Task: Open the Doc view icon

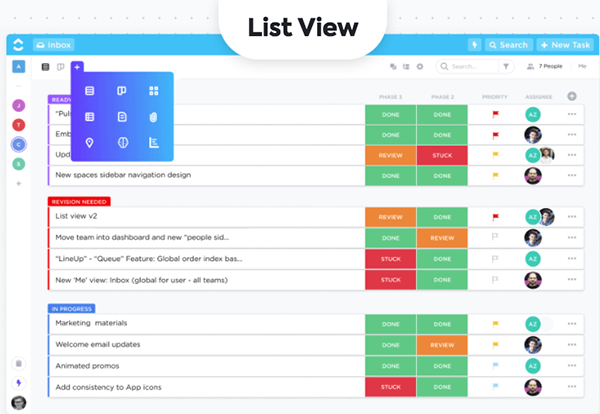Action: (x=122, y=117)
